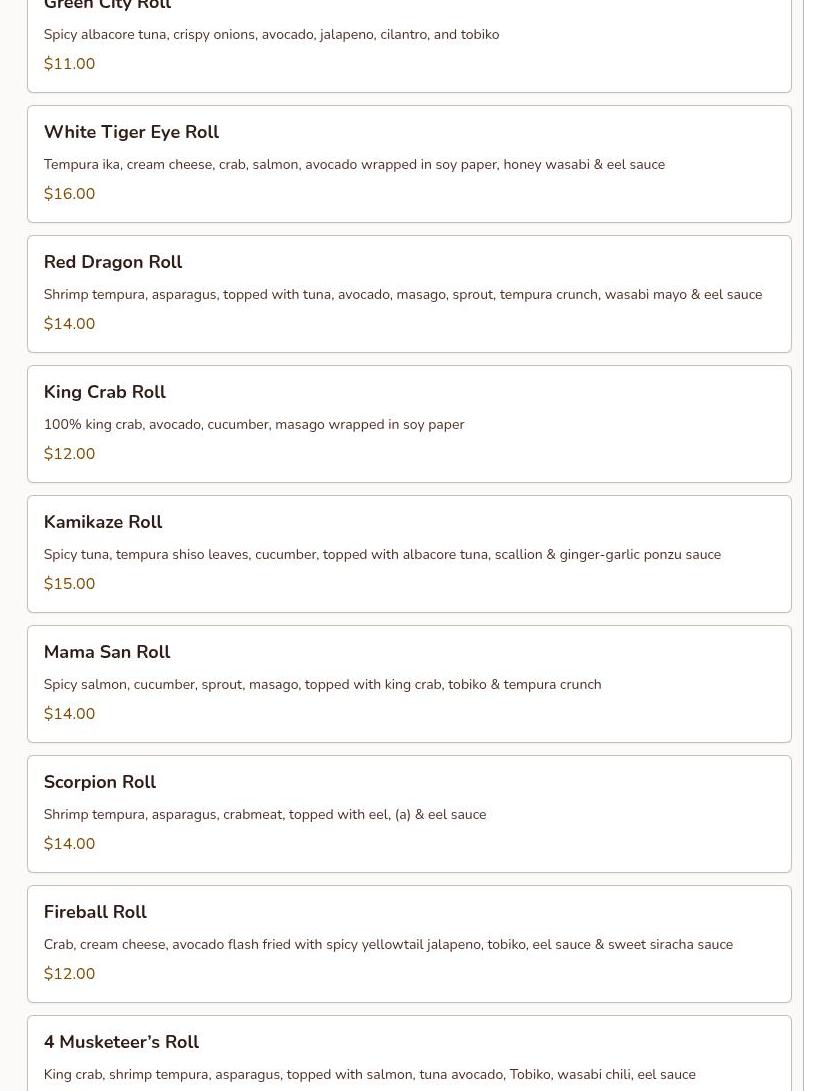Select the Scorpion Roll title
Screen dimensions: 824x1091
click(100, 782)
